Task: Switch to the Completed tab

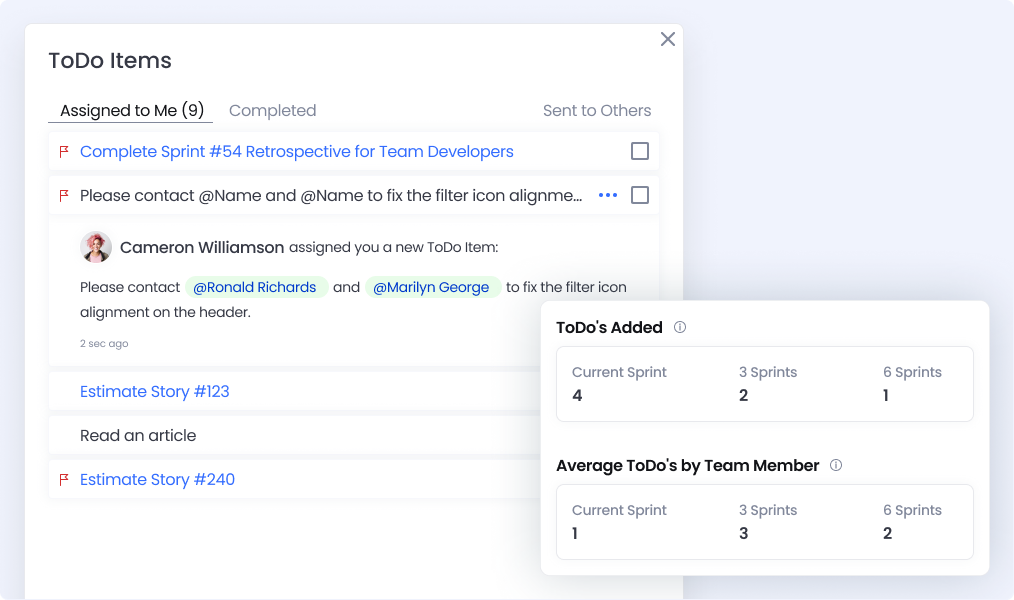Action: point(272,111)
